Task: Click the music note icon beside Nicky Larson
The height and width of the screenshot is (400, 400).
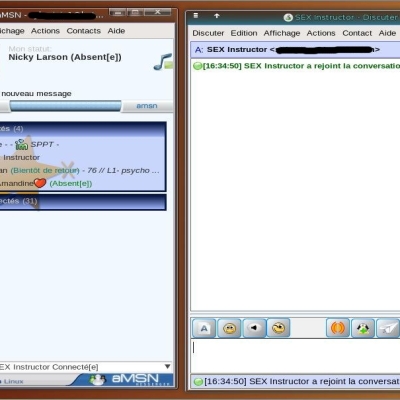Action: (x=163, y=62)
